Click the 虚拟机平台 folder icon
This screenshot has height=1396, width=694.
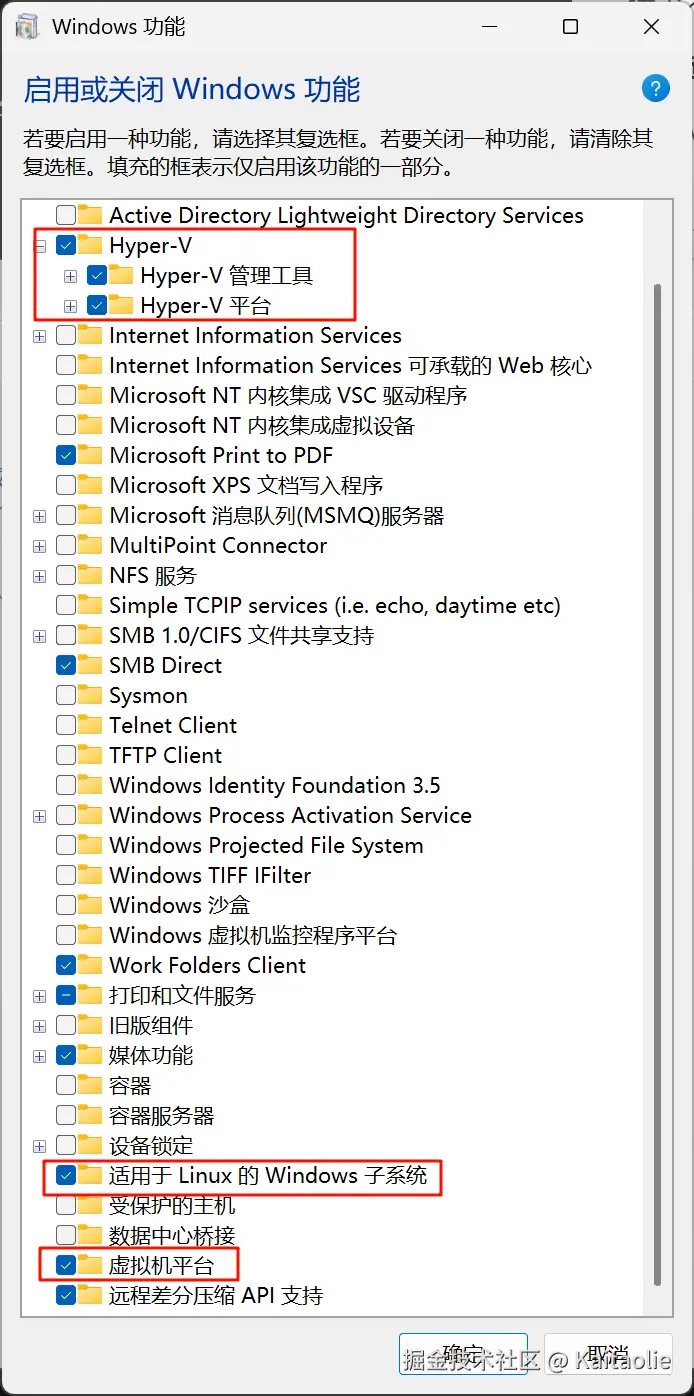[91, 1264]
